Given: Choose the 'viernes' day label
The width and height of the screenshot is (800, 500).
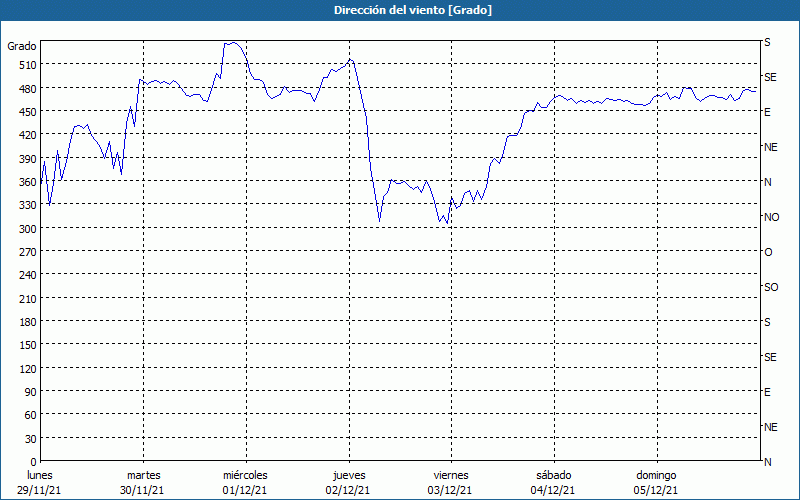Looking at the screenshot, I should 451,476.
